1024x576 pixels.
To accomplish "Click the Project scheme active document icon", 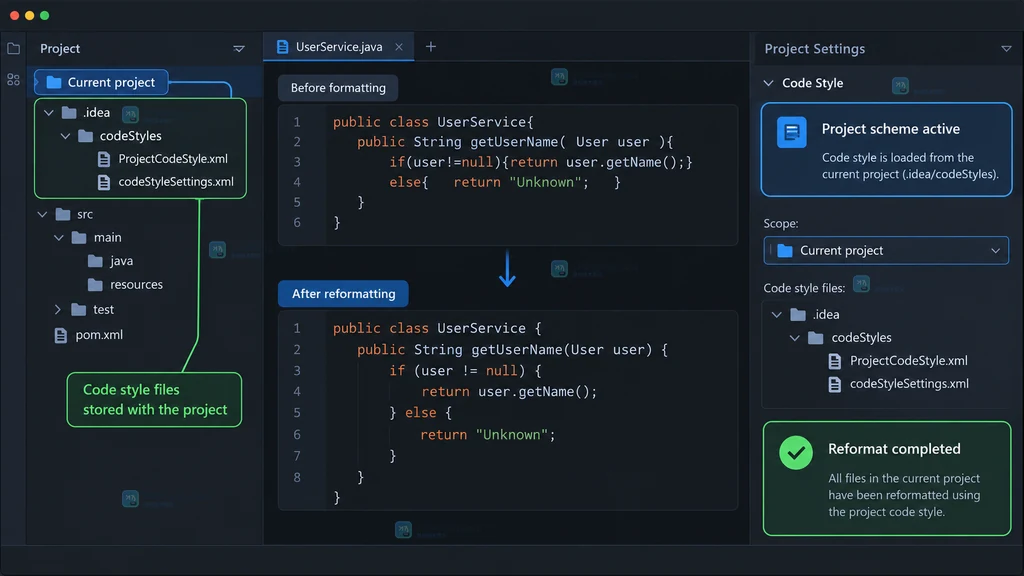I will coord(792,132).
